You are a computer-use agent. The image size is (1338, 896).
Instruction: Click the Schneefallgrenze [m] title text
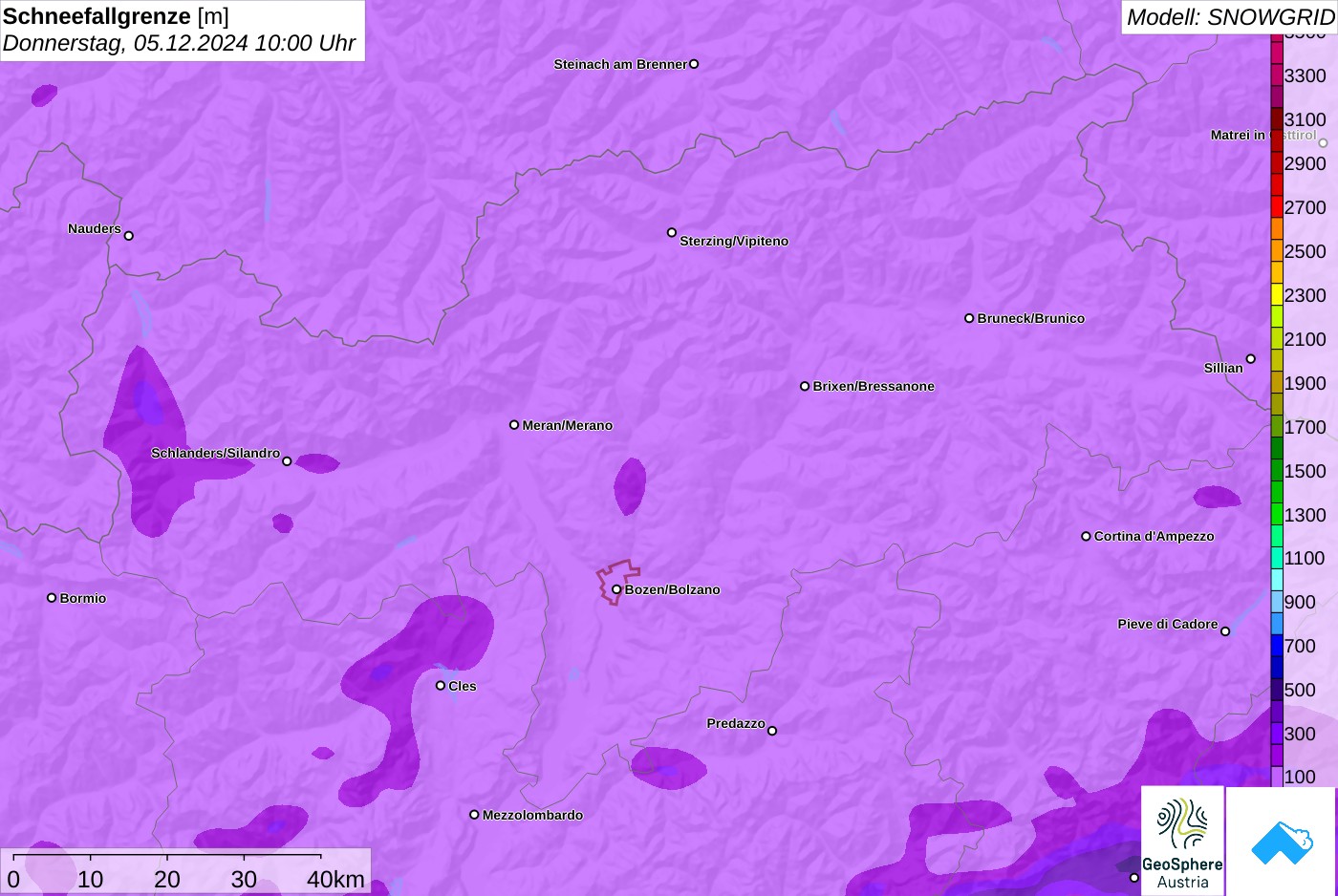coord(116,16)
